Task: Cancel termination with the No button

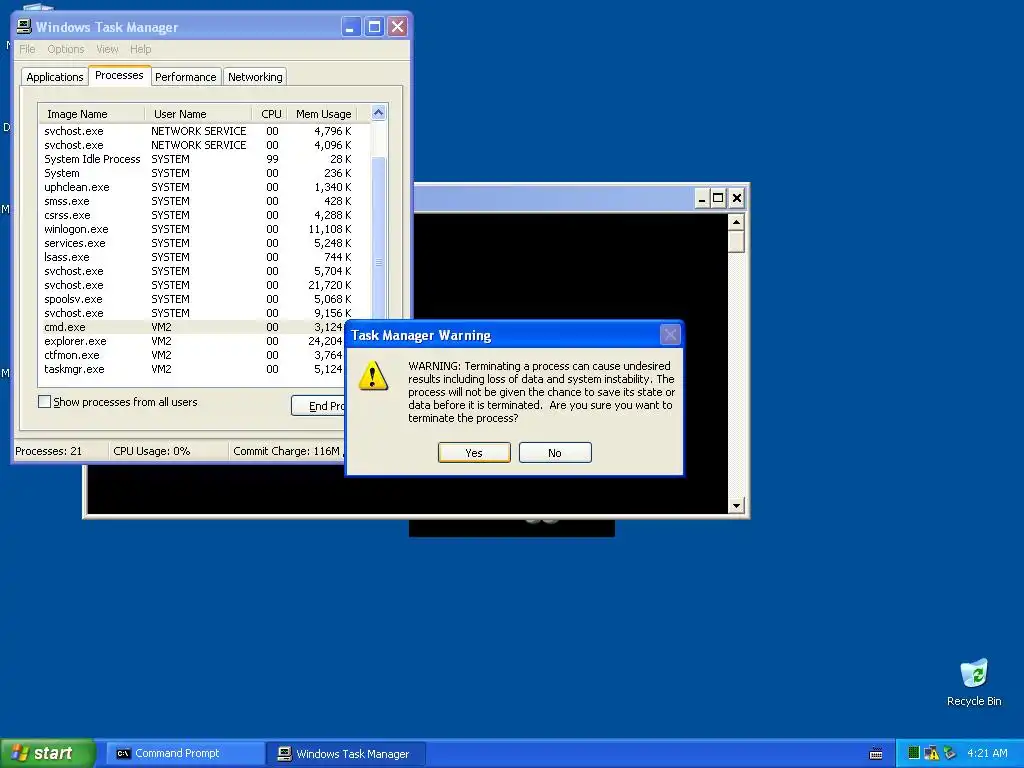Action: click(555, 453)
